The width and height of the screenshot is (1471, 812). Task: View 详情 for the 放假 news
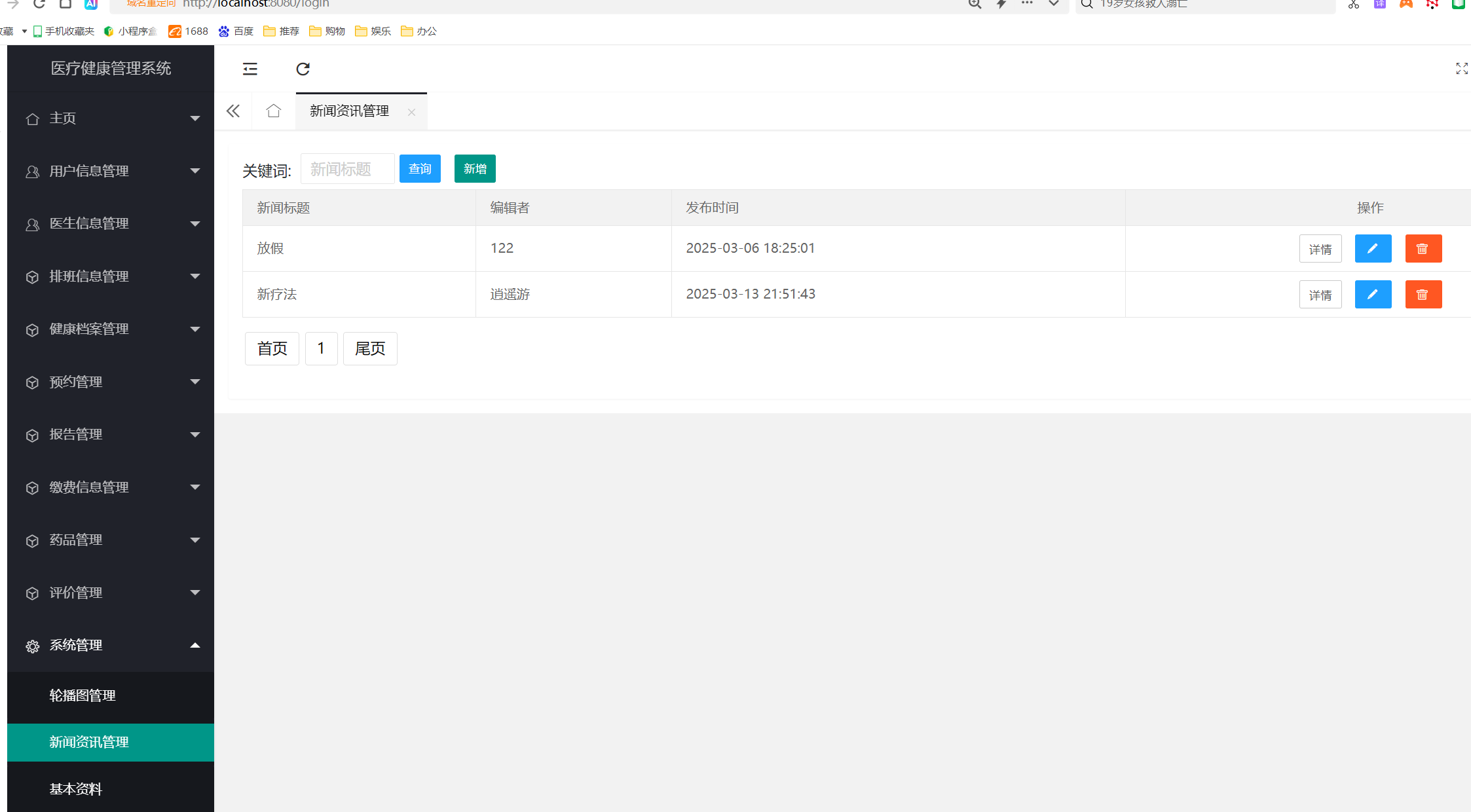(1320, 249)
